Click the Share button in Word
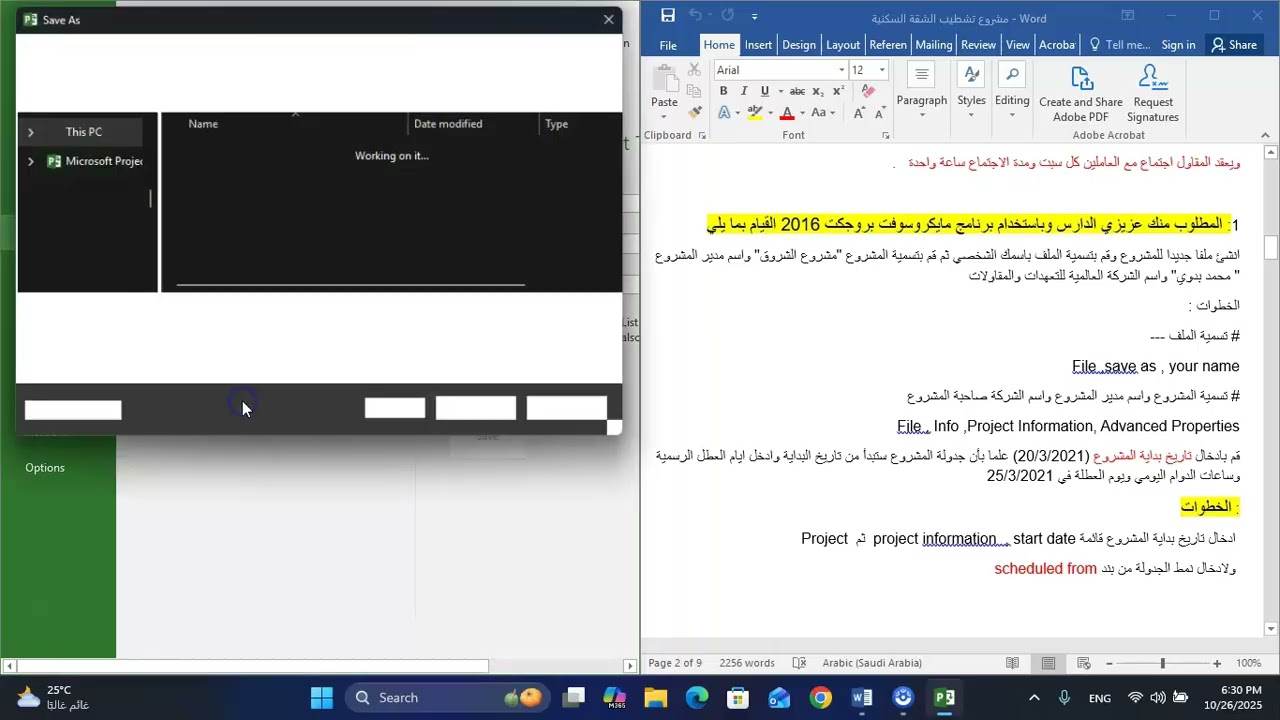Image resolution: width=1280 pixels, height=720 pixels. click(x=1234, y=45)
